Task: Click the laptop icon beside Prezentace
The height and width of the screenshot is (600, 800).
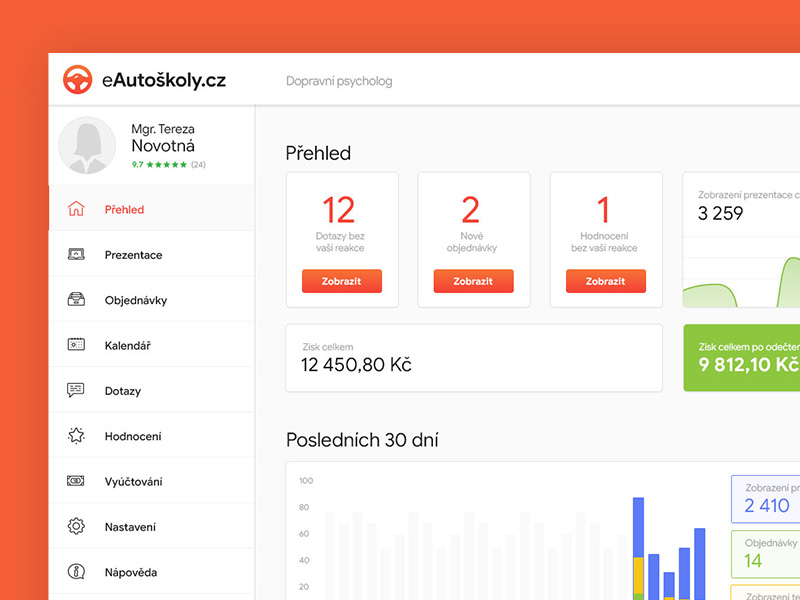Action: tap(76, 255)
